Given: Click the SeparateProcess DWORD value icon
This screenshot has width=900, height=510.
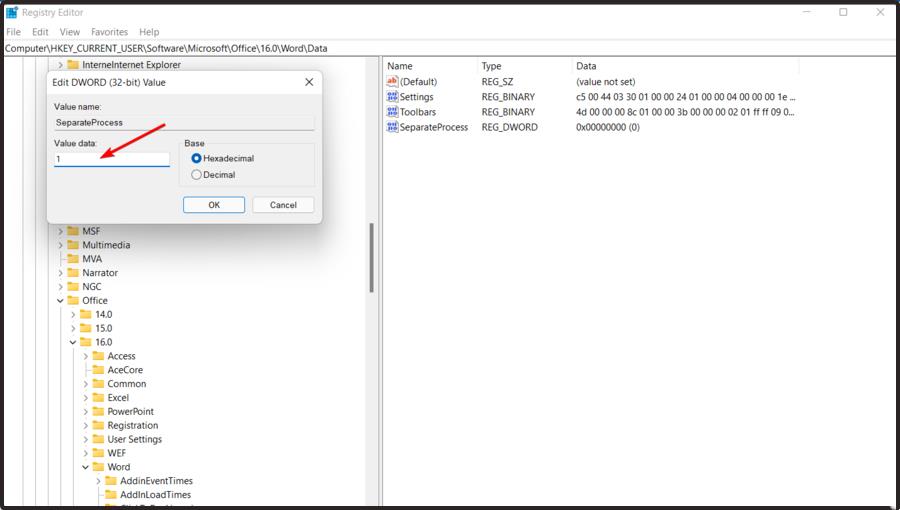Looking at the screenshot, I should (392, 127).
